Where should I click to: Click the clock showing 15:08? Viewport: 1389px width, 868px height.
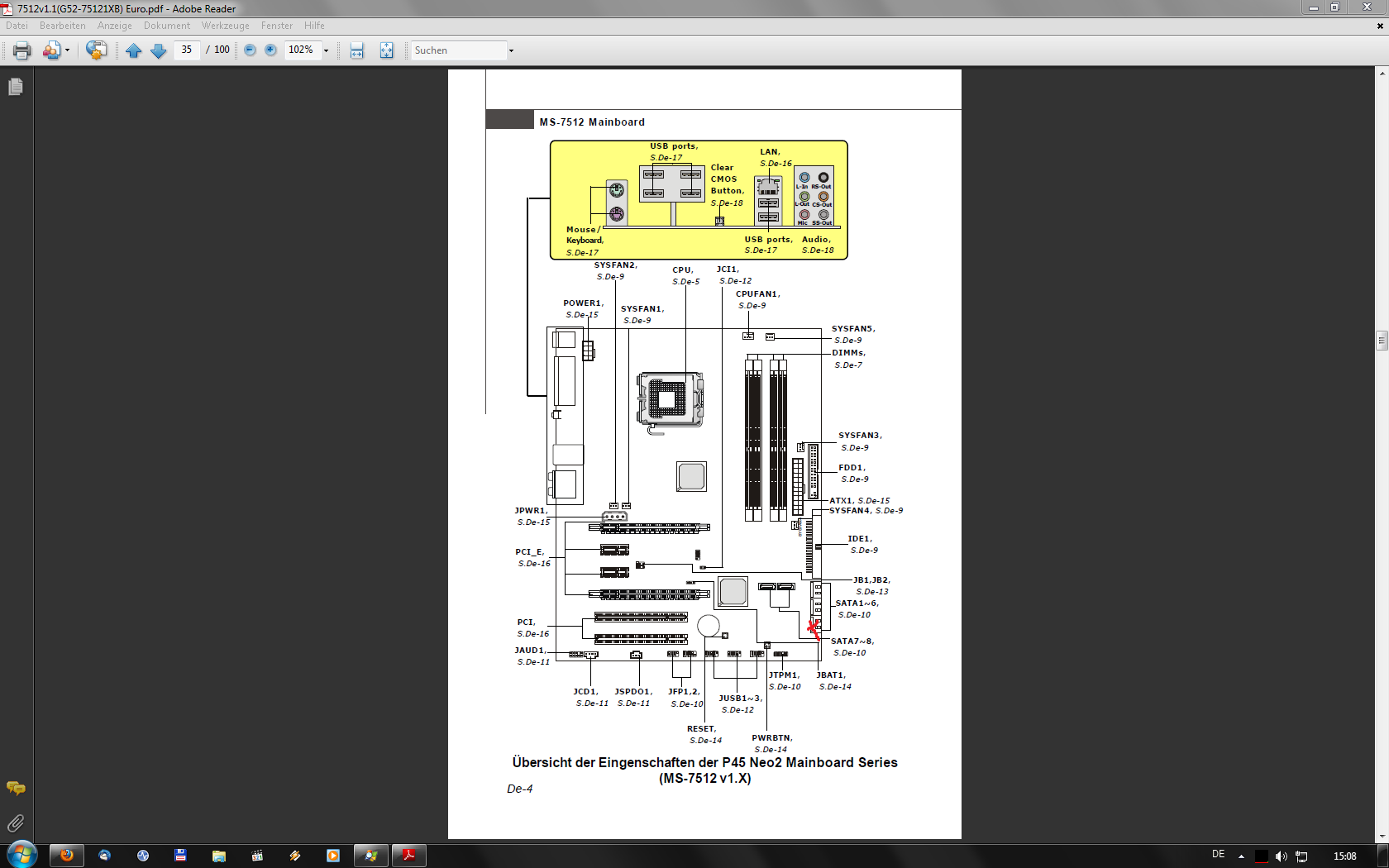(1345, 856)
